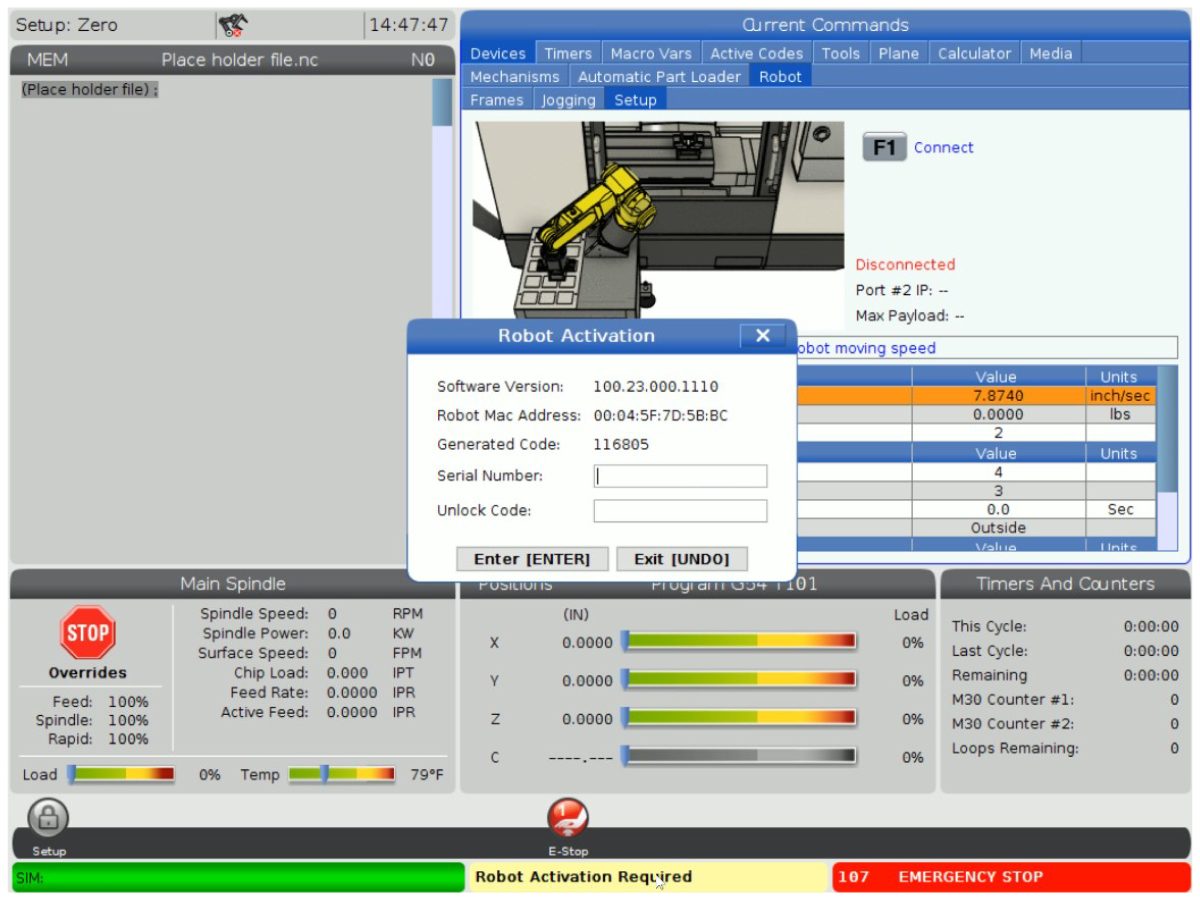This screenshot has height=900, width=1200.
Task: Click the robot cell 3D thumbnail
Action: click(658, 215)
